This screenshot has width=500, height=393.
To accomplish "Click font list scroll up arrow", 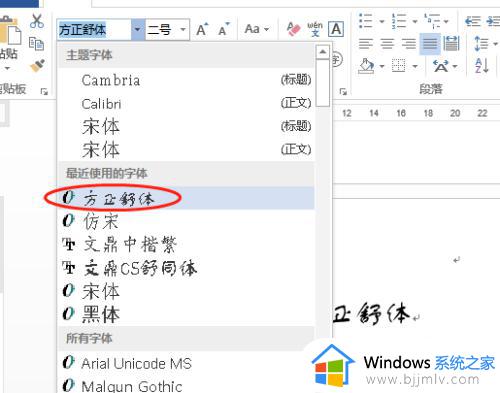I will (x=322, y=52).
